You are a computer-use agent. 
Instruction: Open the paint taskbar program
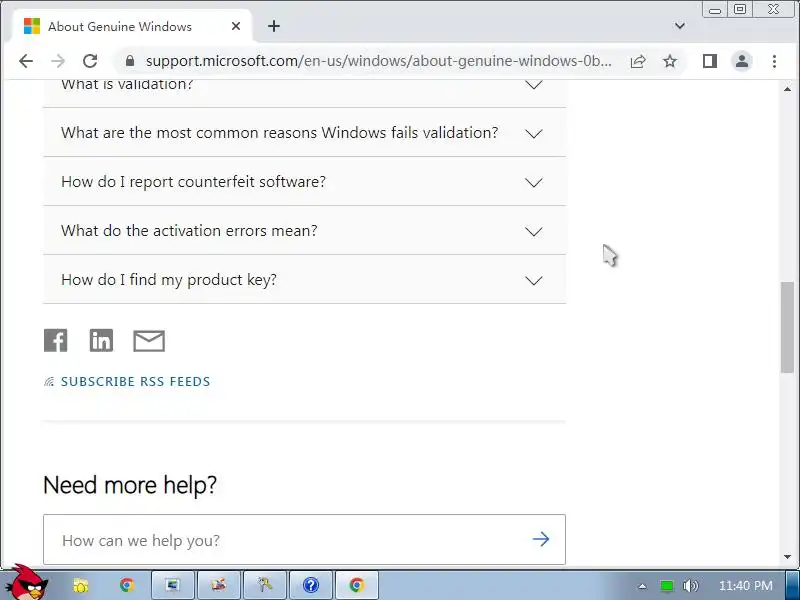pyautogui.click(x=218, y=585)
